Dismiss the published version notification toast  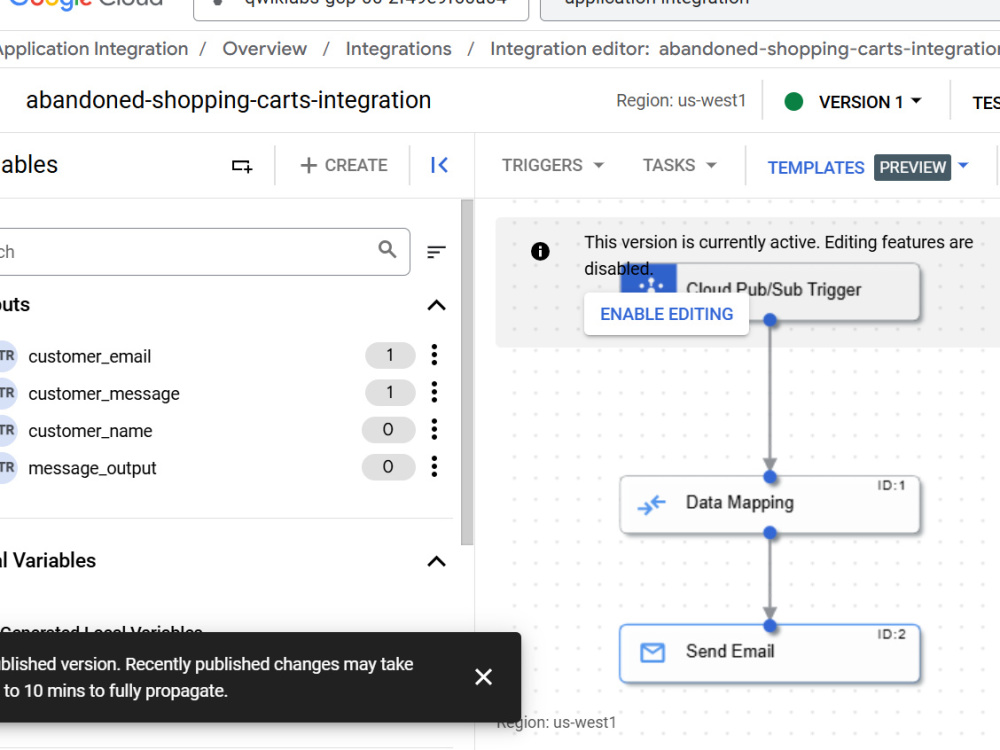coord(484,677)
